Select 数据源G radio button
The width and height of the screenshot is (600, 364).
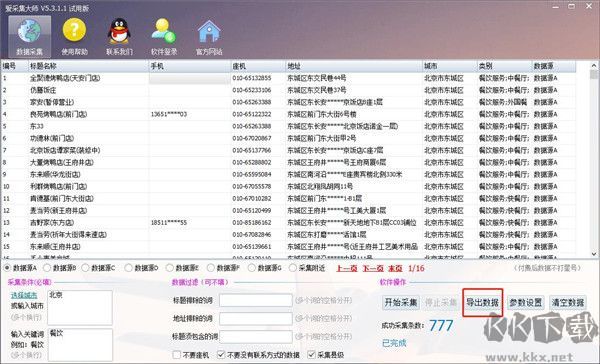[251, 268]
